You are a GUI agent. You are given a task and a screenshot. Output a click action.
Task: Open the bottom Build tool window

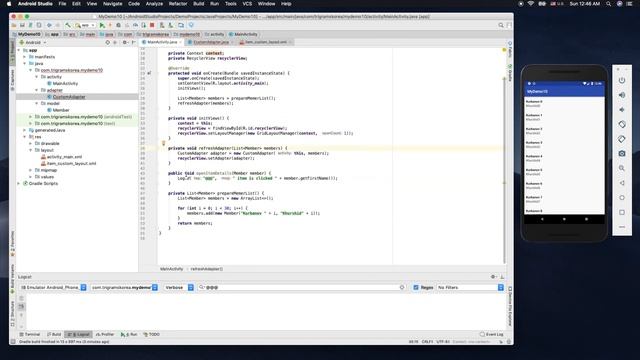(54, 334)
